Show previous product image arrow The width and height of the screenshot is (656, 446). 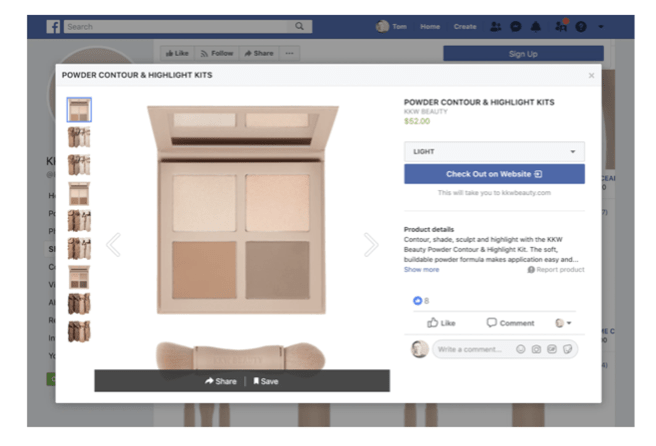113,244
